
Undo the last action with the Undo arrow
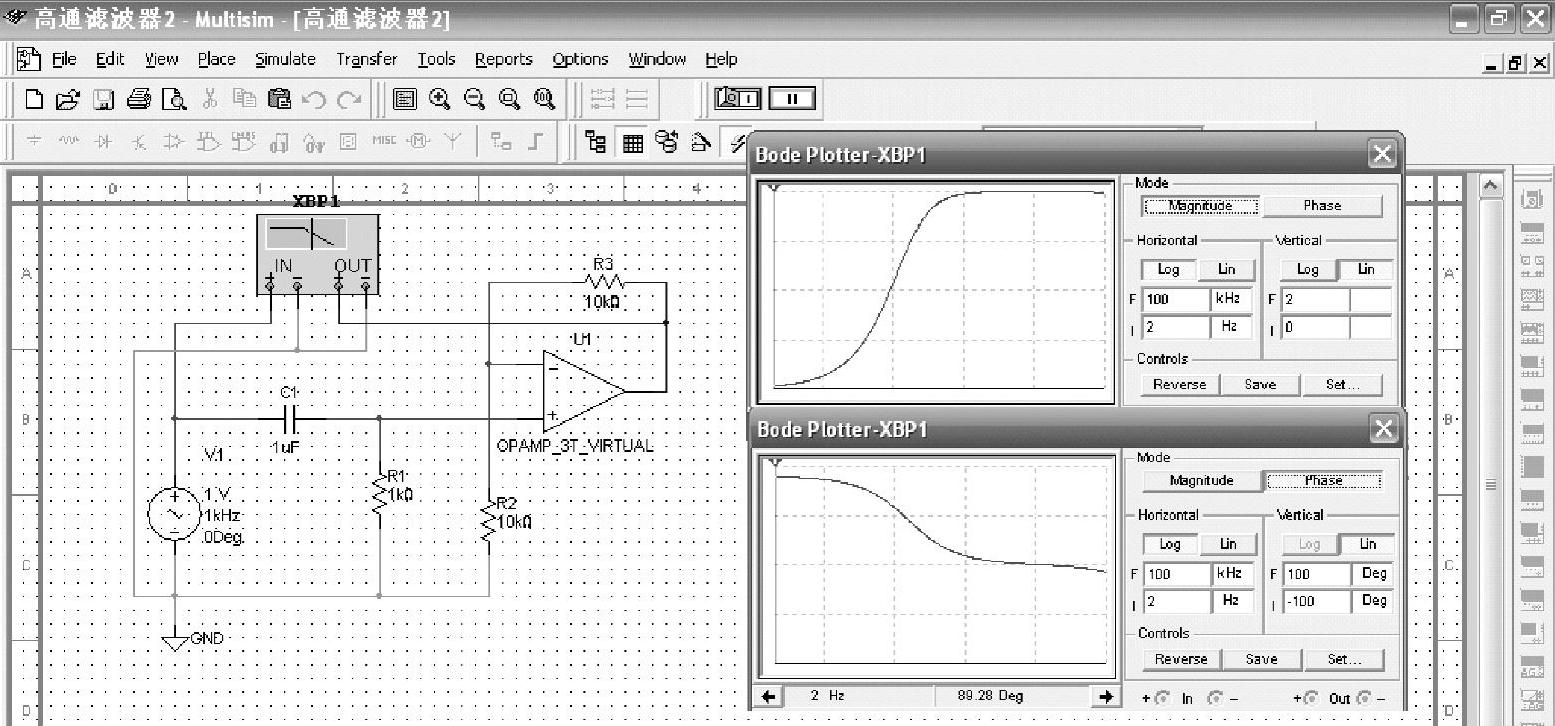(x=313, y=98)
